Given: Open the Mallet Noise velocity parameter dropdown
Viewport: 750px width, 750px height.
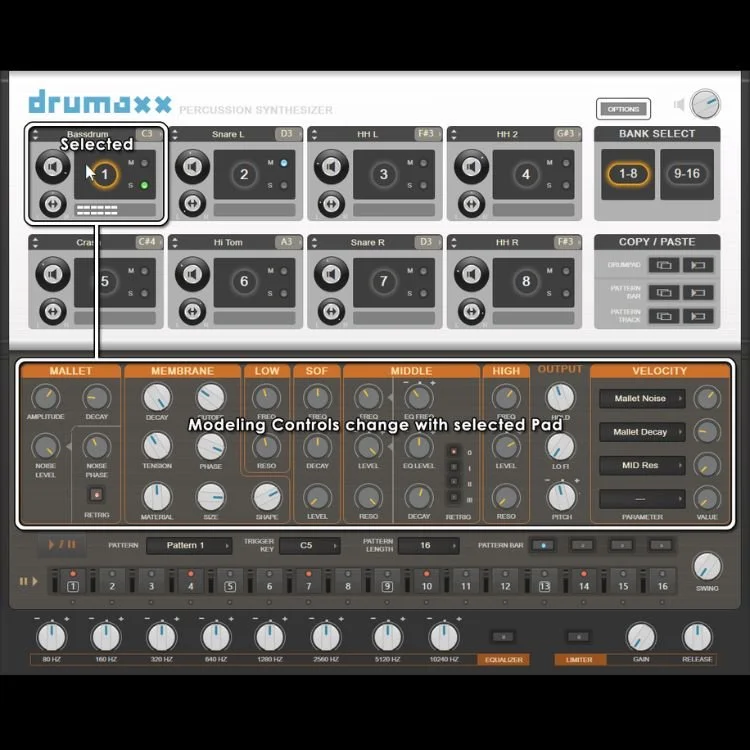Looking at the screenshot, I should (x=642, y=398).
